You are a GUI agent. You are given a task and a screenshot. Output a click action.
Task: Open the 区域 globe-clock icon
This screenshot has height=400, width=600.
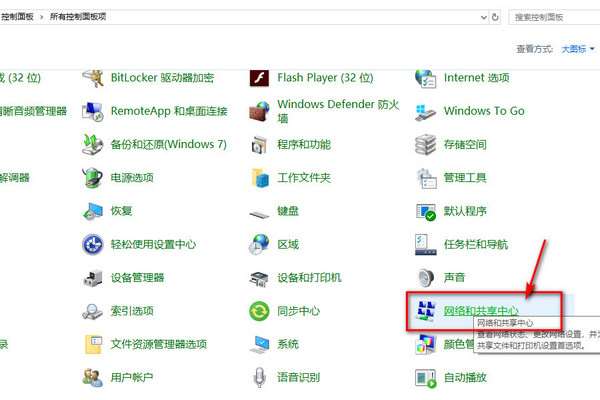[x=259, y=244]
